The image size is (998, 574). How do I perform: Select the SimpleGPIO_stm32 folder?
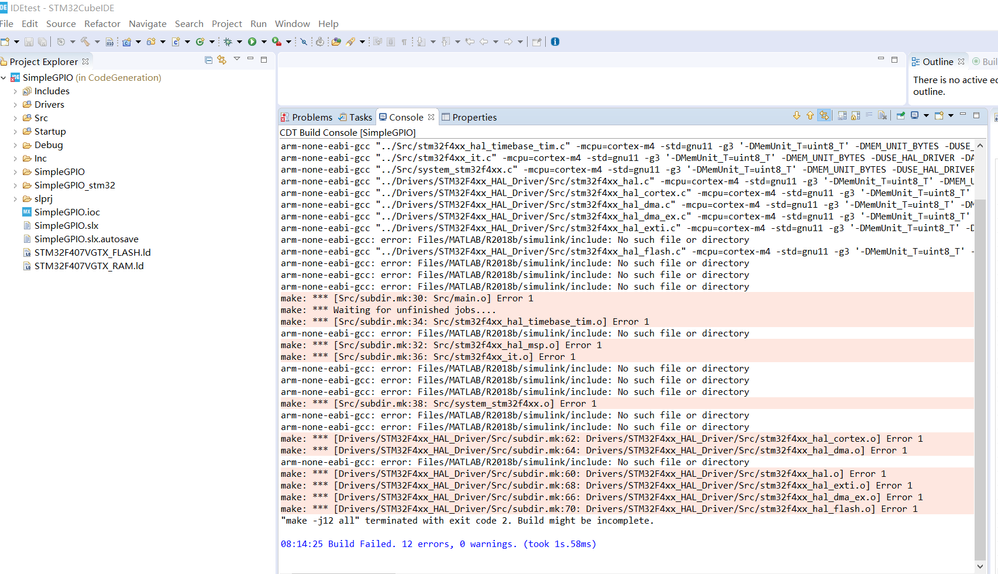tap(74, 185)
